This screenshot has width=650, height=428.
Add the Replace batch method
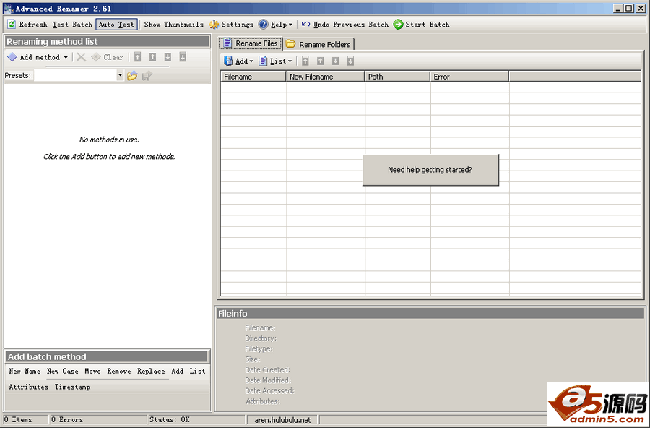click(x=150, y=371)
